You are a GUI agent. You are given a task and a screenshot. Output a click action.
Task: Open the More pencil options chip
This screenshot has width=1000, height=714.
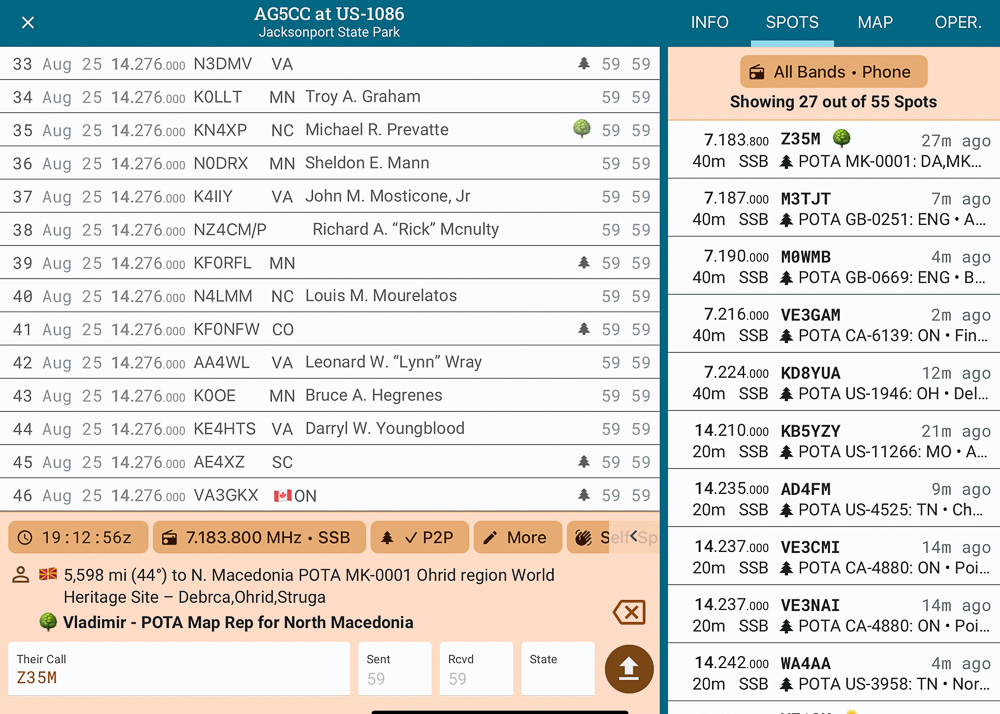coord(514,537)
